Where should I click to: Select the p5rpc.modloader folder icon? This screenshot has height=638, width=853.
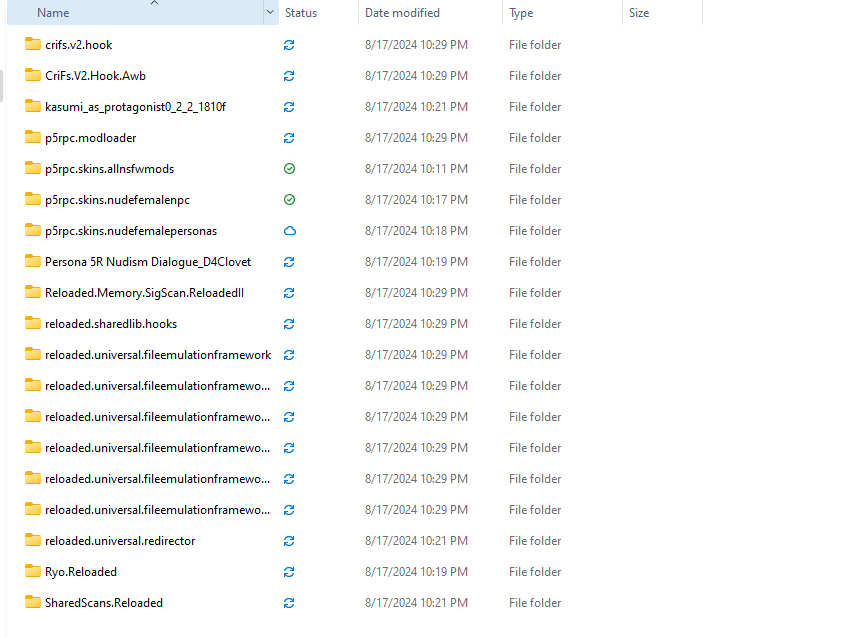coord(33,137)
